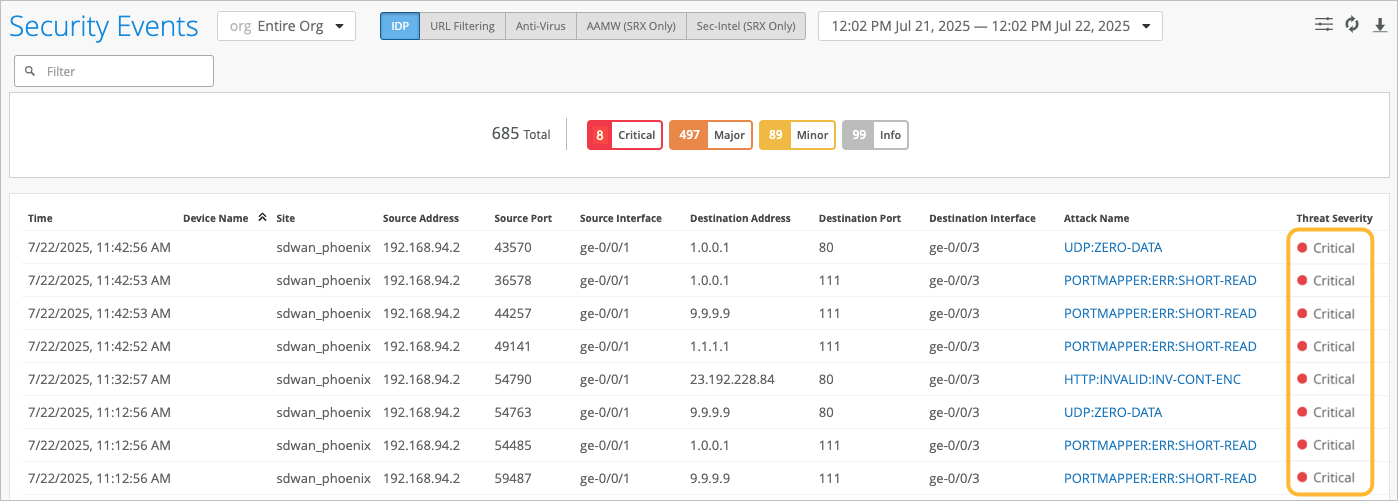Viewport: 1398px width, 501px height.
Task: Toggle the Minor severity filter
Action: 797,135
